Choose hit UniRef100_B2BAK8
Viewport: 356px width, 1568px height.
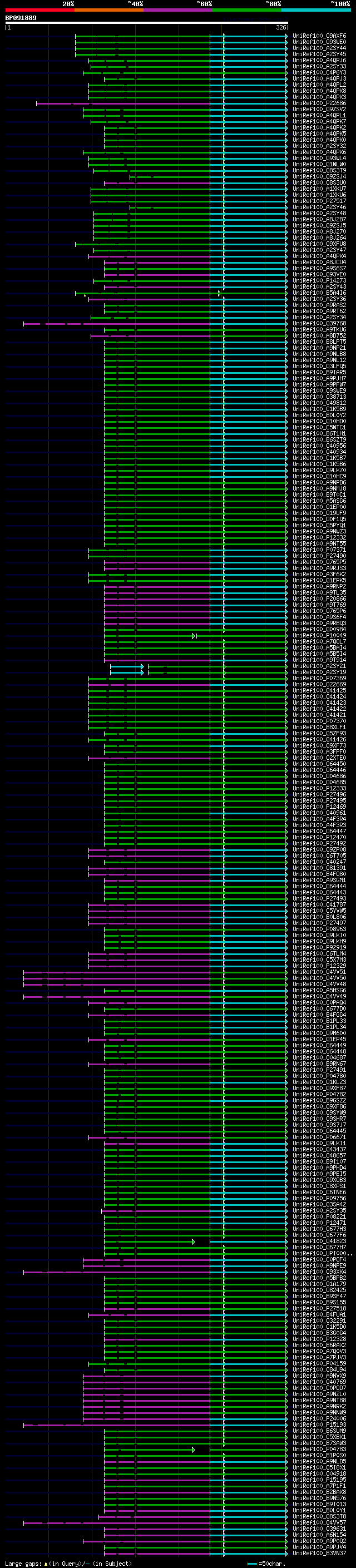coord(319,1492)
